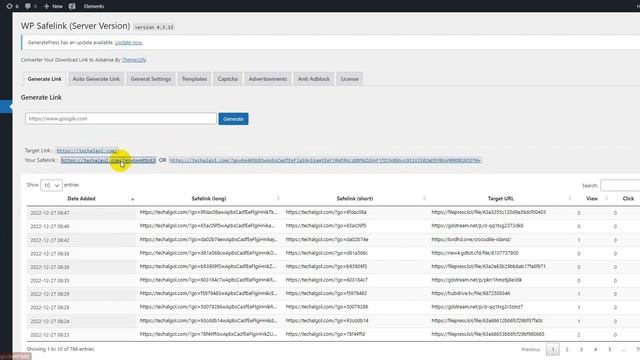Open the Templates tab
Screen dimensions: 640x360
tap(194, 79)
